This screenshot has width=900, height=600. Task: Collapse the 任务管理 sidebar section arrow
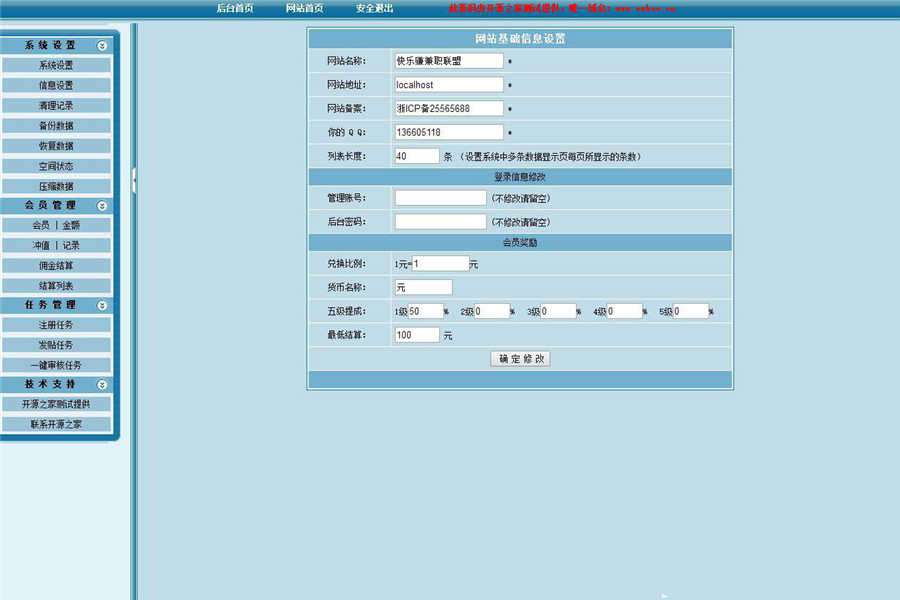point(102,305)
